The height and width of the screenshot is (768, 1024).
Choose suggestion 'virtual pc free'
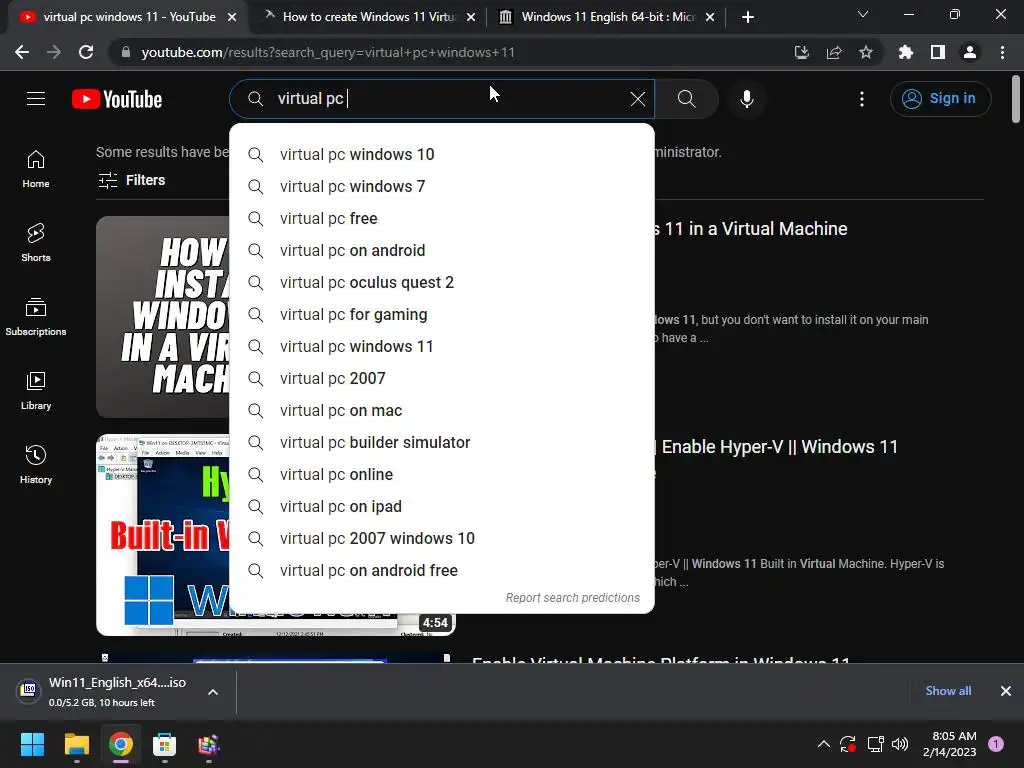[442, 219]
